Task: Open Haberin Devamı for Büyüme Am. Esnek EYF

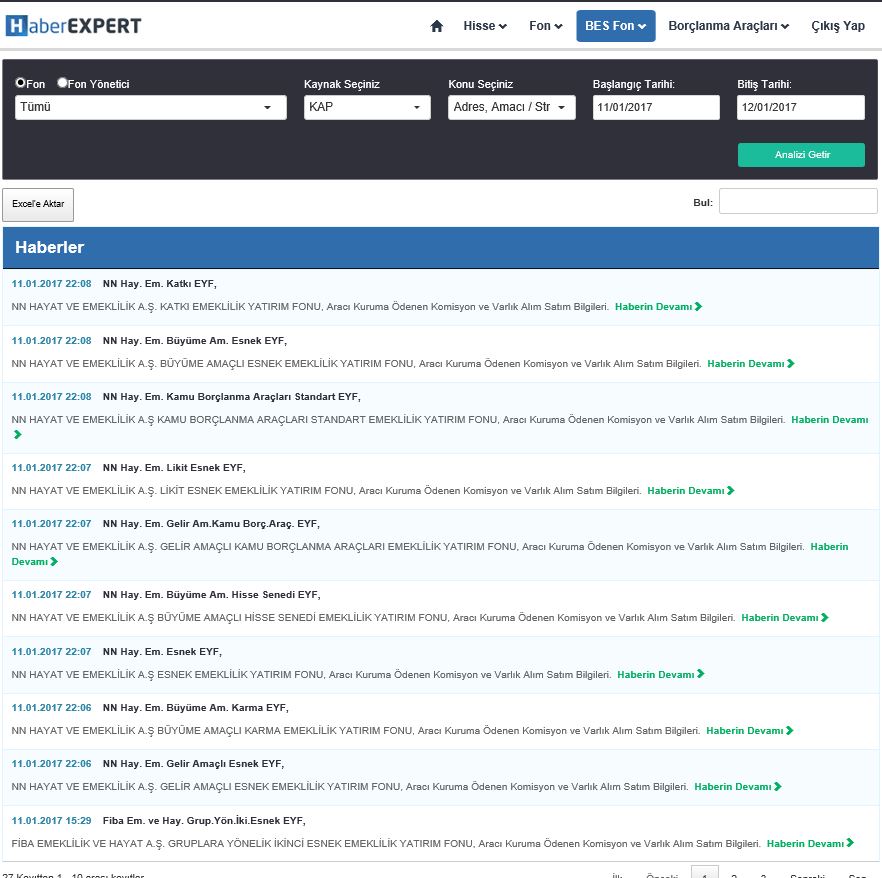Action: [x=750, y=363]
